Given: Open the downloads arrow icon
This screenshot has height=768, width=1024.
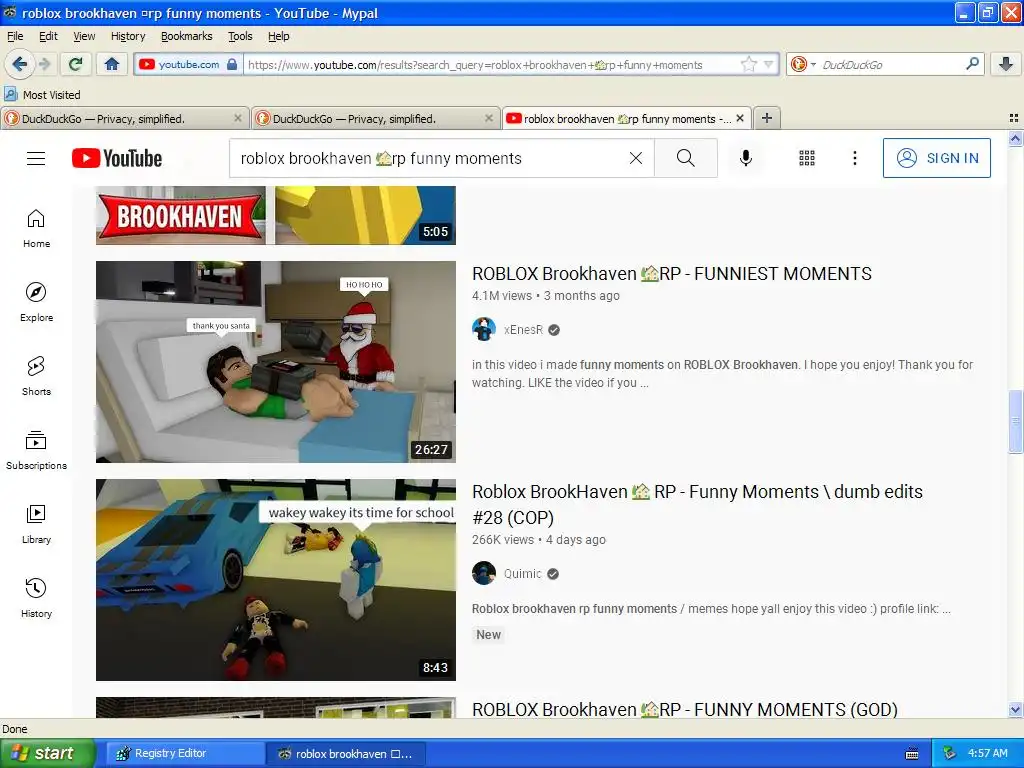Looking at the screenshot, I should [x=1006, y=64].
